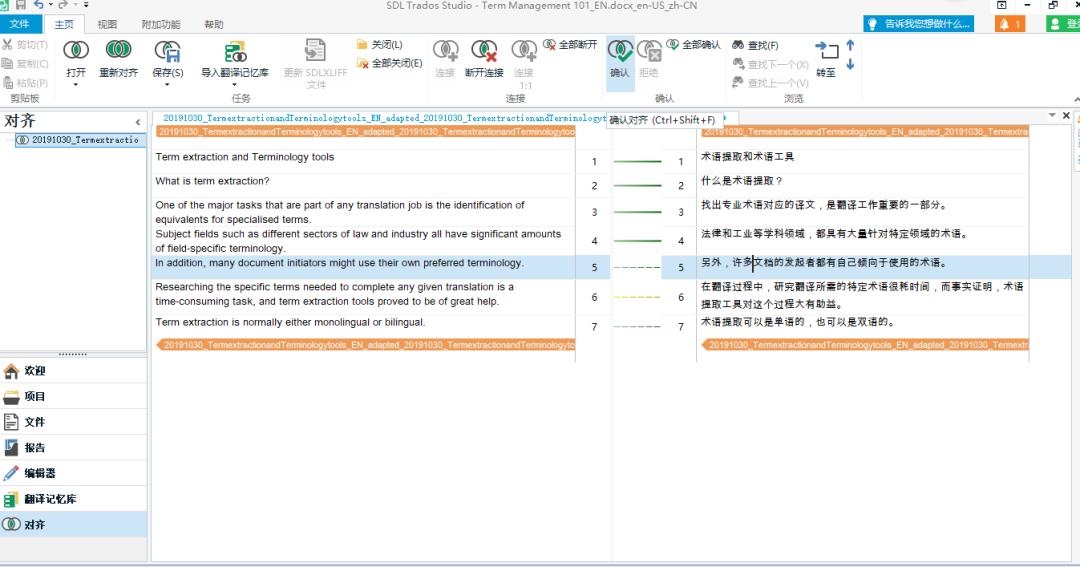Click target segment '术语提取可以是单语的，也可以是双语的。'

[x=798, y=322]
